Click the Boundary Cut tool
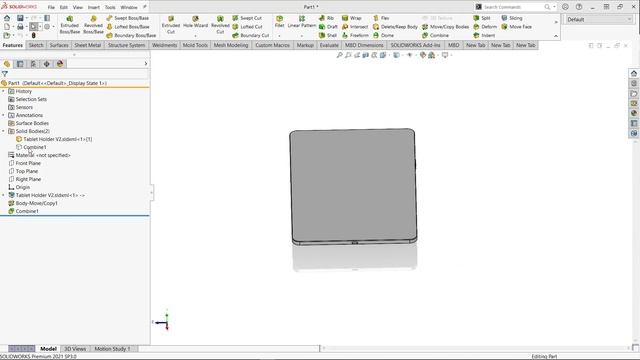Viewport: 640px width, 360px height. pyautogui.click(x=251, y=36)
